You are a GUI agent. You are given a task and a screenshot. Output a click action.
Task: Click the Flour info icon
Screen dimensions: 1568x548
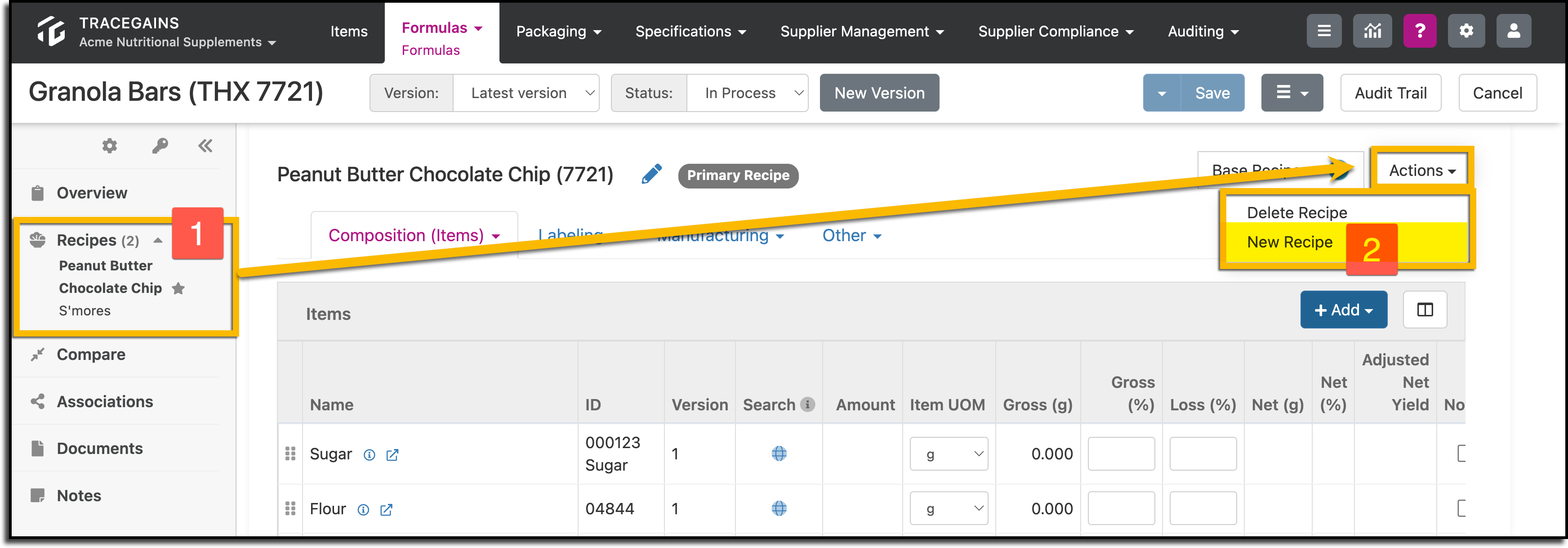click(363, 510)
